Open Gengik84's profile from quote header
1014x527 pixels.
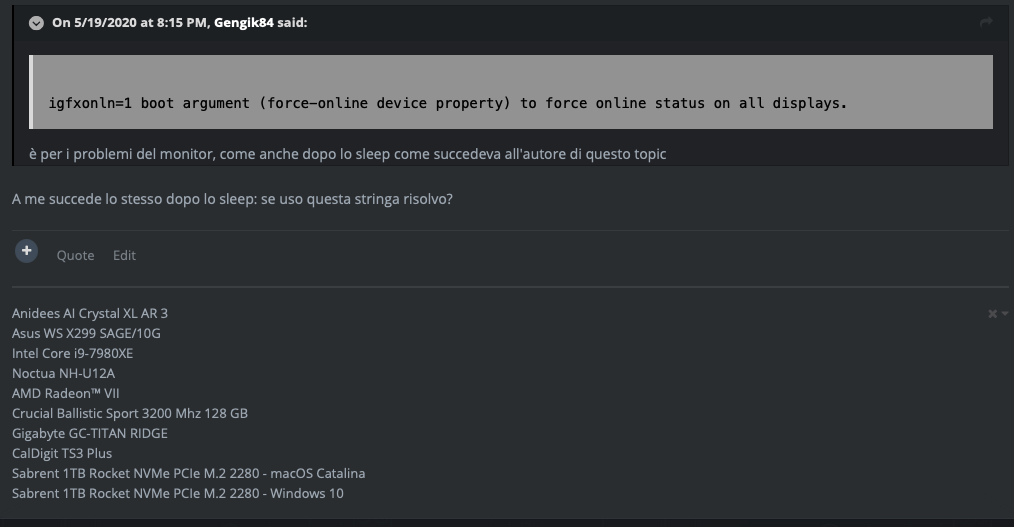point(244,23)
